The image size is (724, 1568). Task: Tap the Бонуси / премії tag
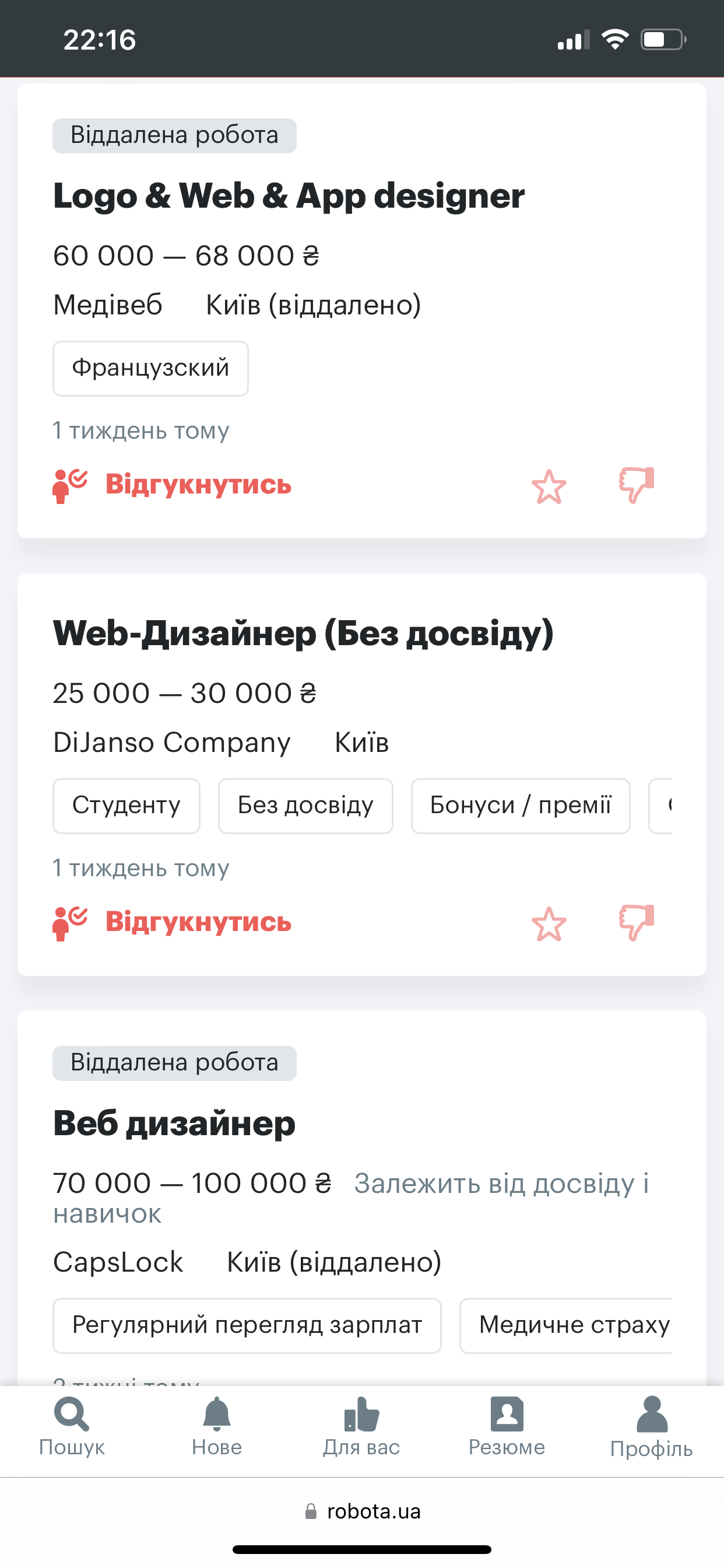[x=520, y=806]
